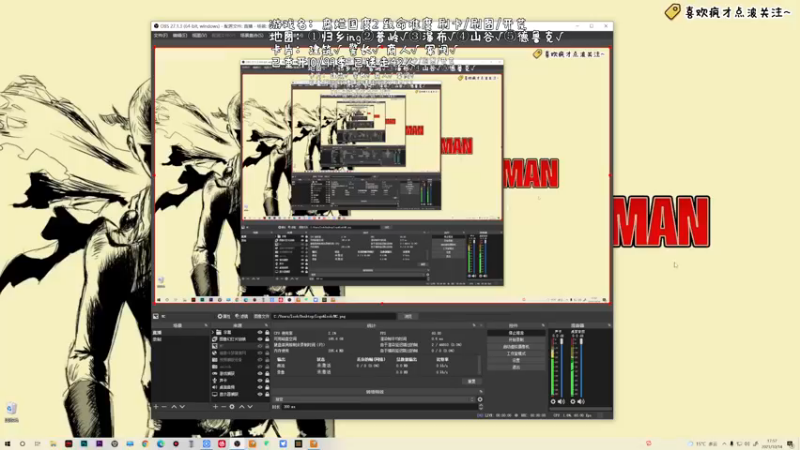The height and width of the screenshot is (450, 800).
Task: Adjust transition duration stepper arrows
Action: [x=481, y=407]
